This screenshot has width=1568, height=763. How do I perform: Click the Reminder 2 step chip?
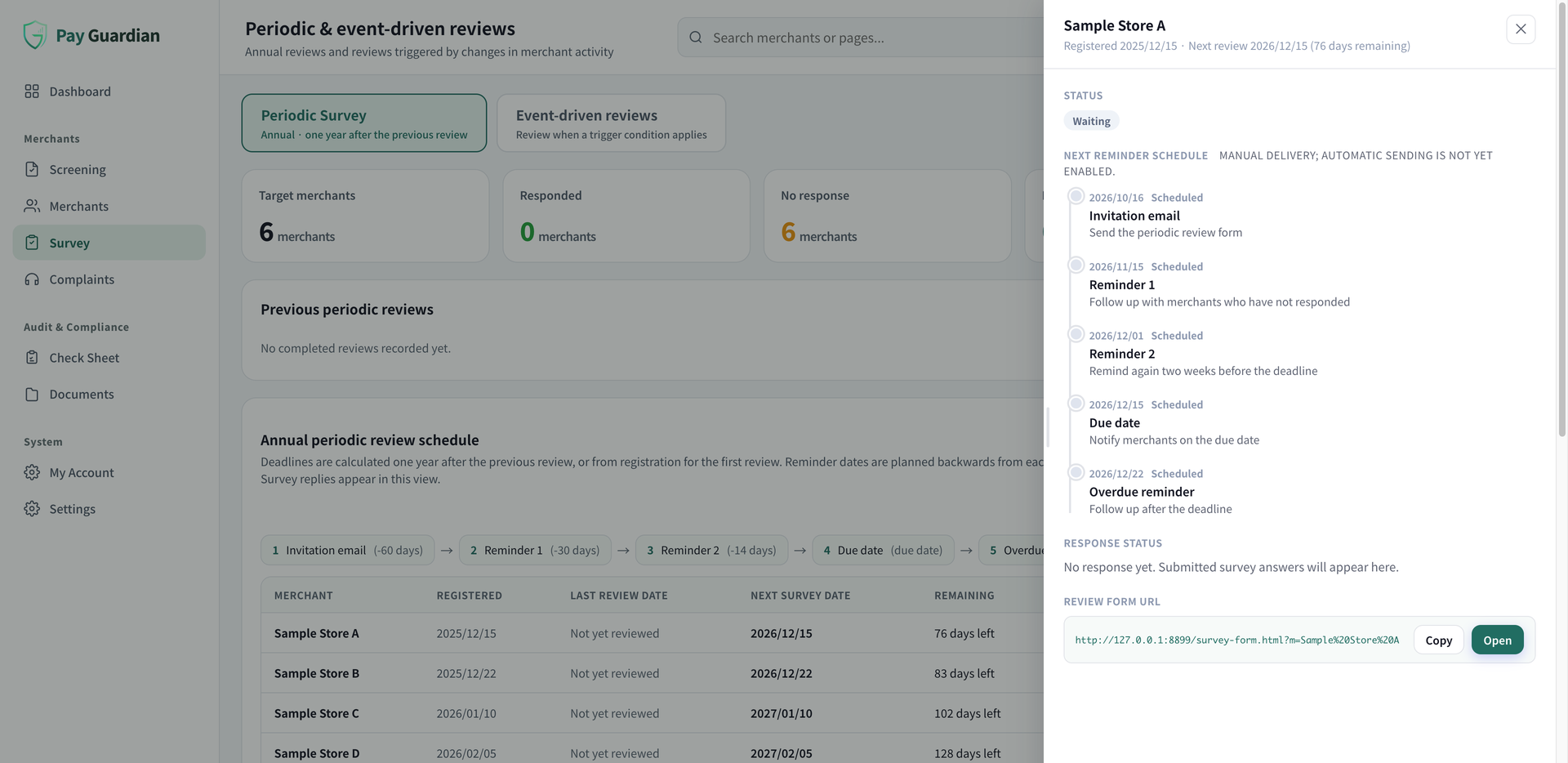point(711,551)
